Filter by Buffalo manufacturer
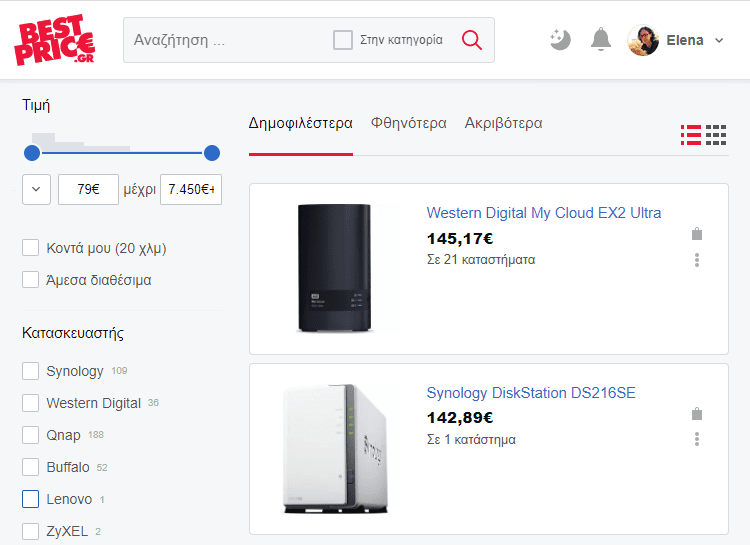Screen dimensions: 750x545 tap(31, 467)
